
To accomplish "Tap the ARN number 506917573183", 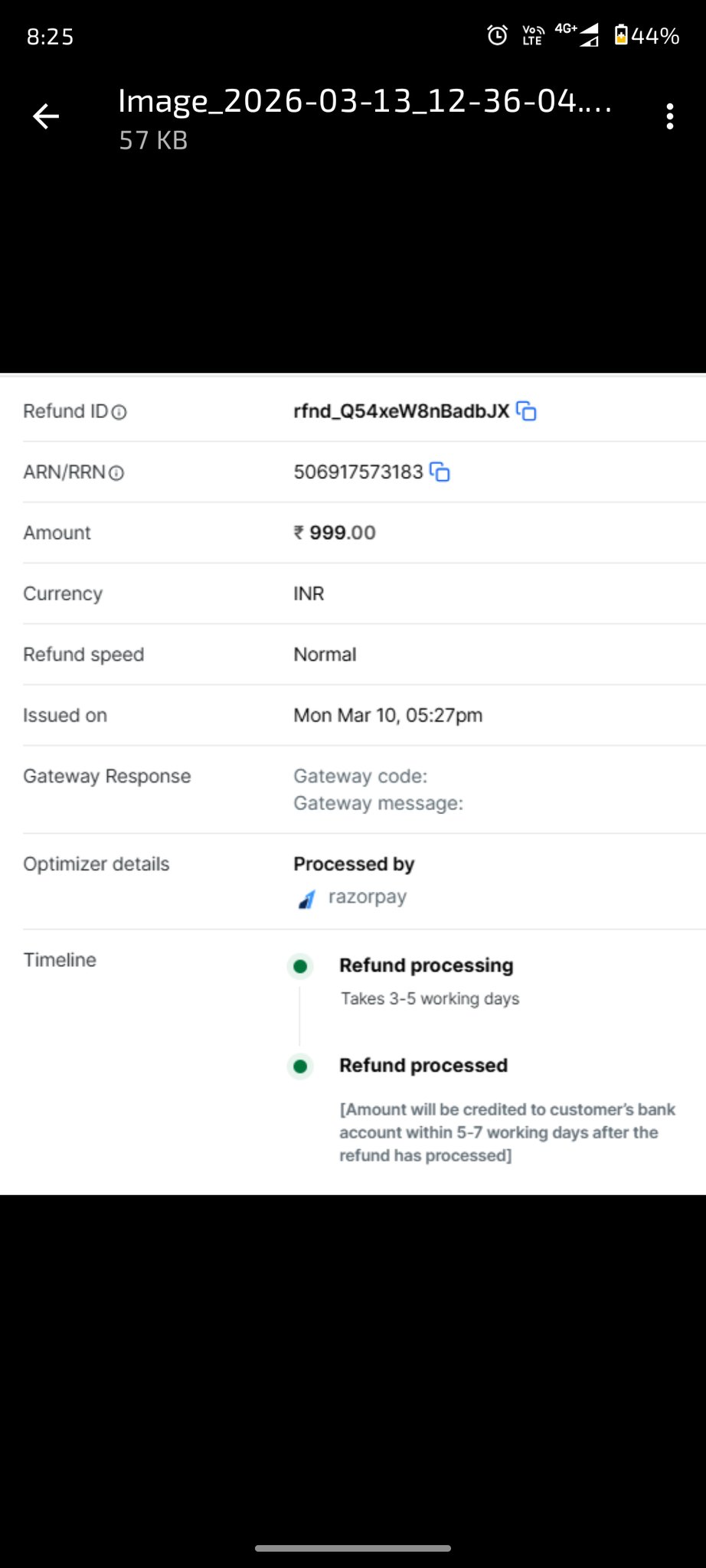I will pyautogui.click(x=358, y=472).
